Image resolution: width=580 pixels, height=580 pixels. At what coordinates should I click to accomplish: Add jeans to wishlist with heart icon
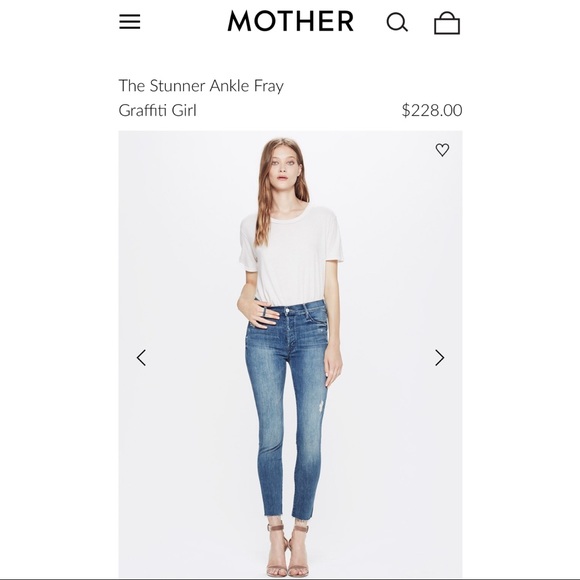click(442, 150)
